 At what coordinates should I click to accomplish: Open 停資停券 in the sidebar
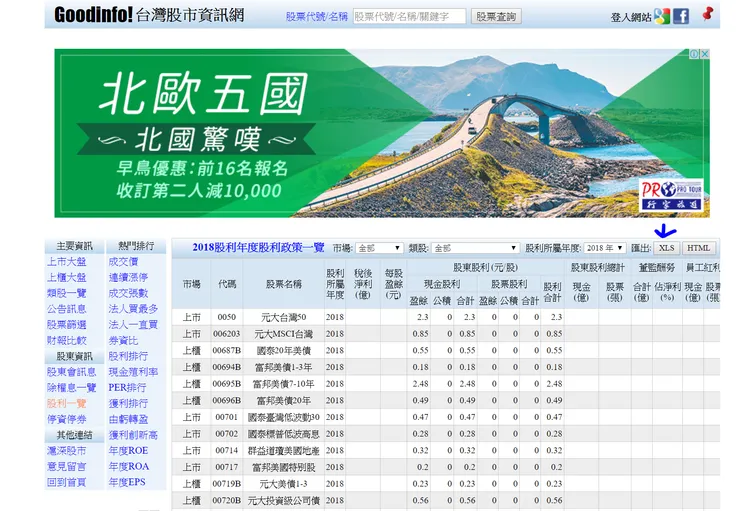pos(67,419)
